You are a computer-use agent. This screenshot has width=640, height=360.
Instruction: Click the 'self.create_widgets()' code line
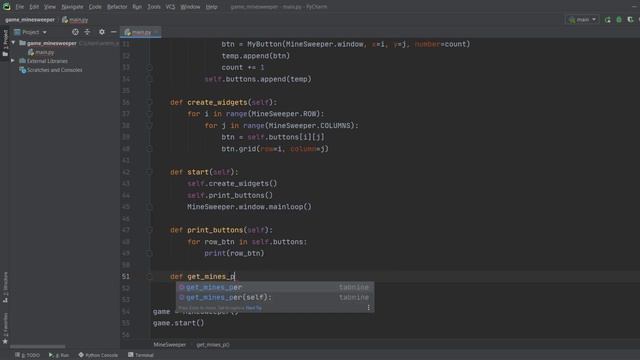tap(232, 183)
